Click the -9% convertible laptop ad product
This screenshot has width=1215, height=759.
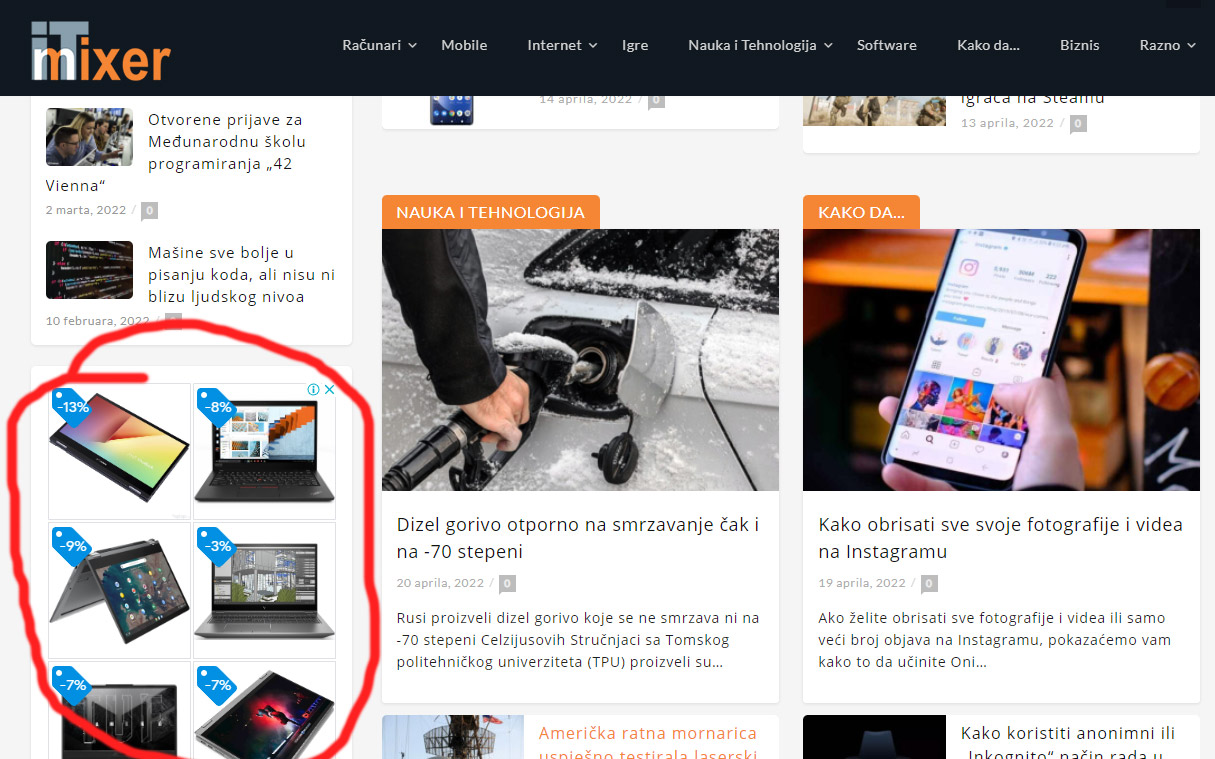point(119,590)
